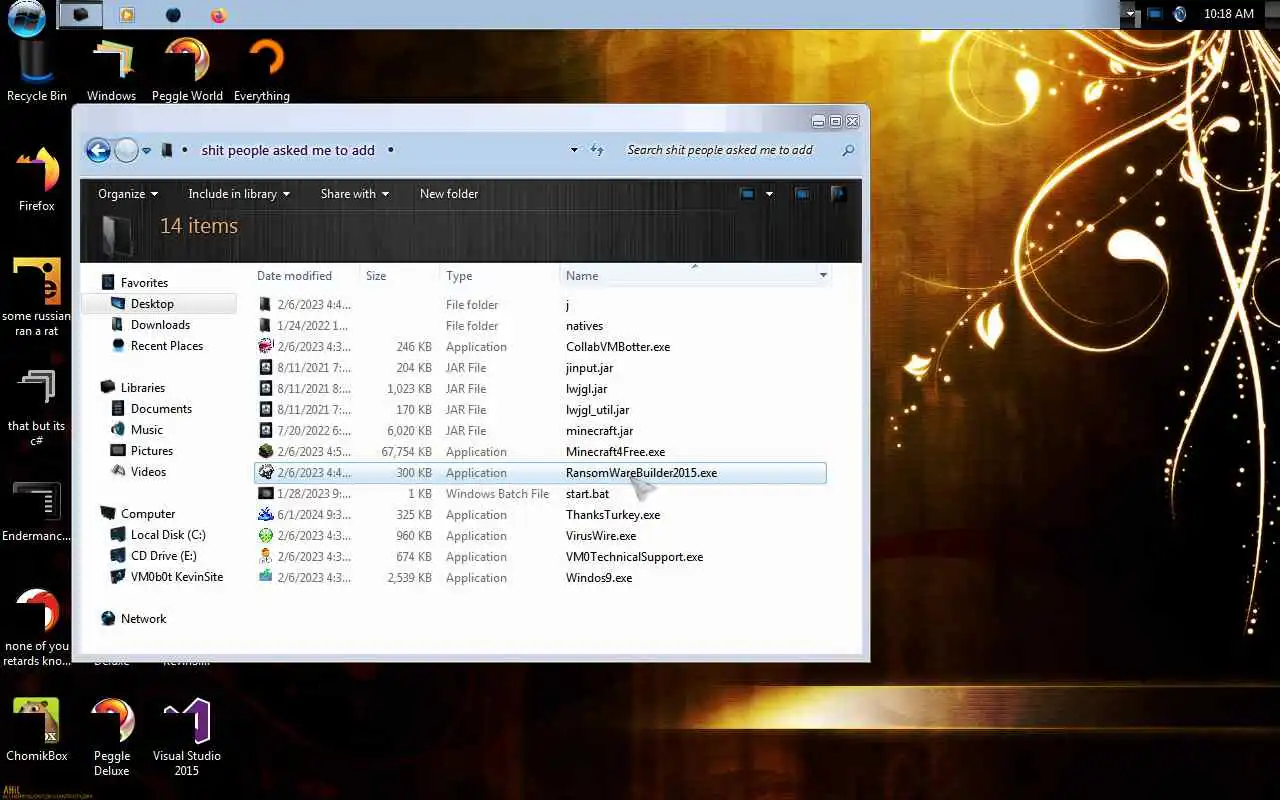Open the view options dropdown arrow
1280x800 pixels.
pos(769,194)
